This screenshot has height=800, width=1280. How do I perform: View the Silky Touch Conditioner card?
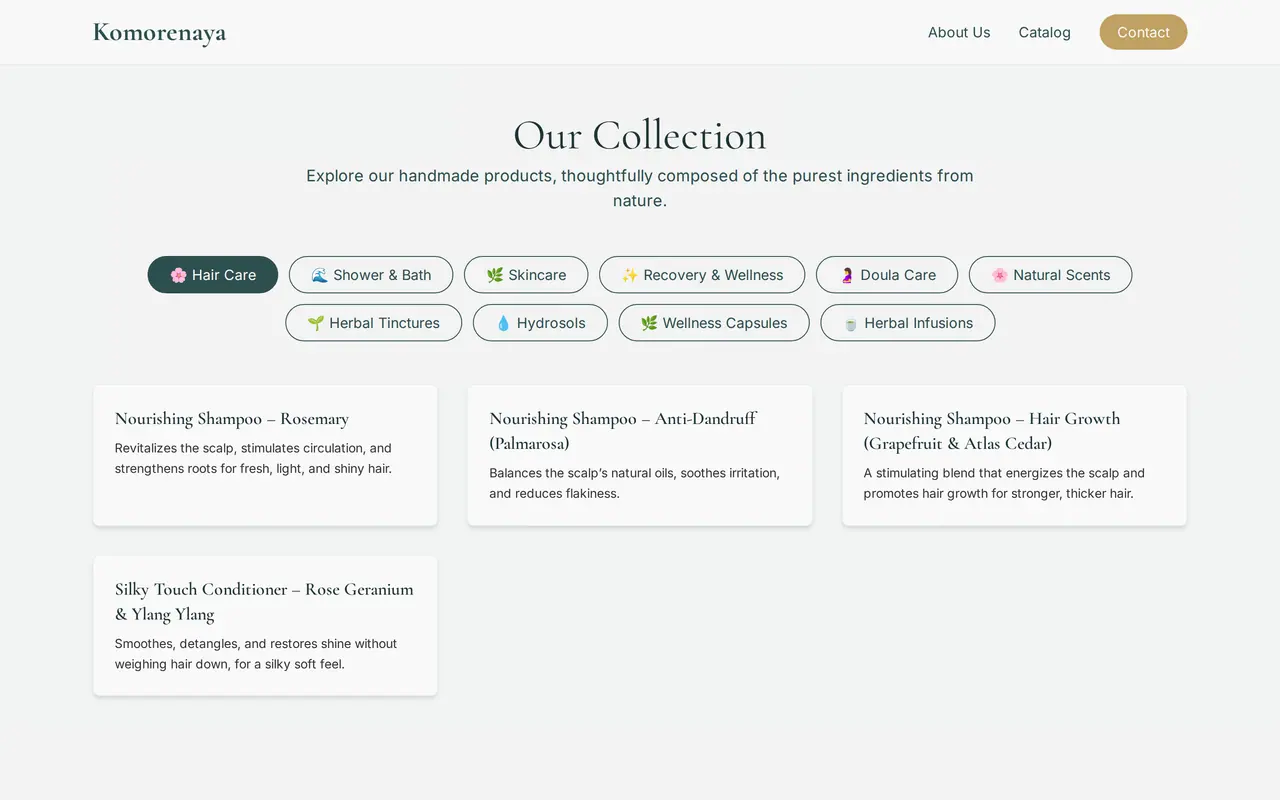[265, 626]
